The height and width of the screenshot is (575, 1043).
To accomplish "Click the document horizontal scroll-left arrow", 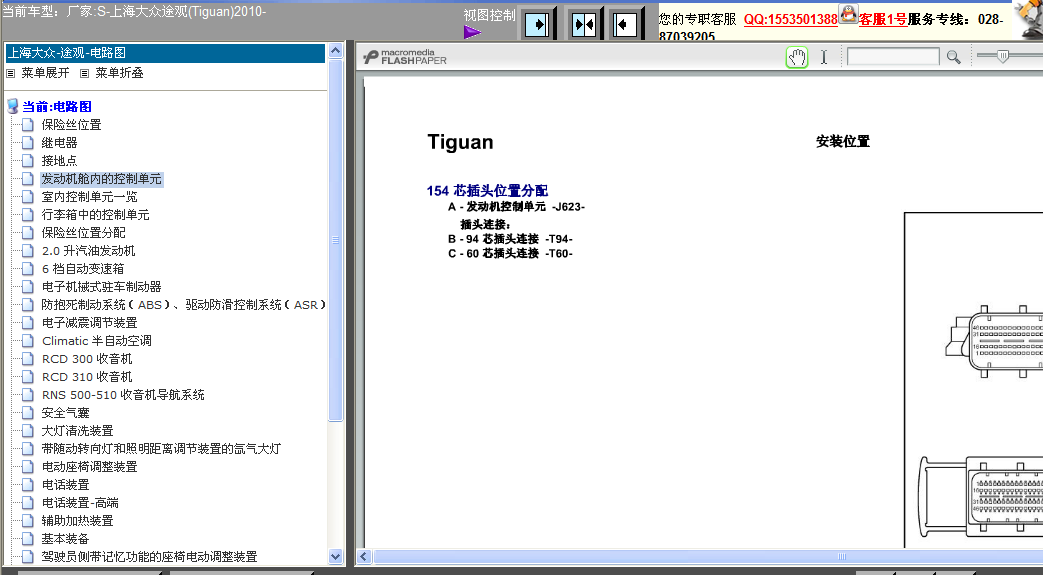I will (x=364, y=556).
